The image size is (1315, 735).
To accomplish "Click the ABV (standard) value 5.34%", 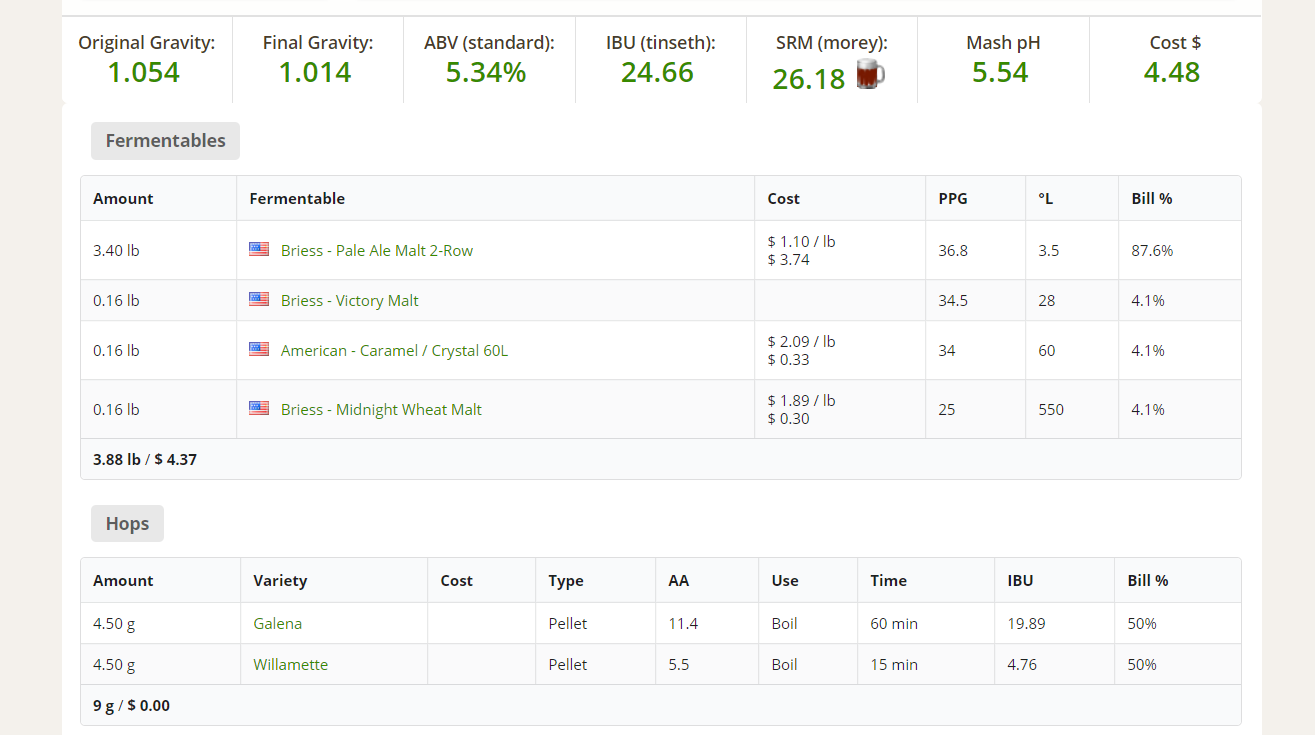I will 486,72.
